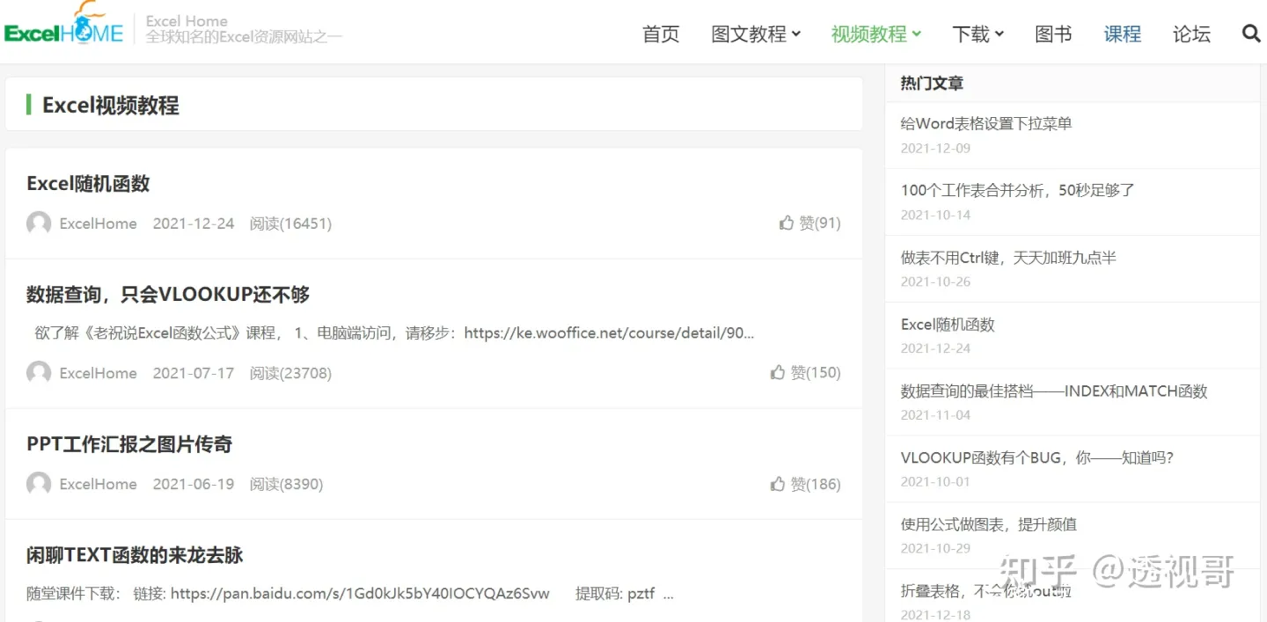Screen dimensions: 1267x622
Task: Expand the 视频教程 dropdown menu
Action: click(876, 34)
